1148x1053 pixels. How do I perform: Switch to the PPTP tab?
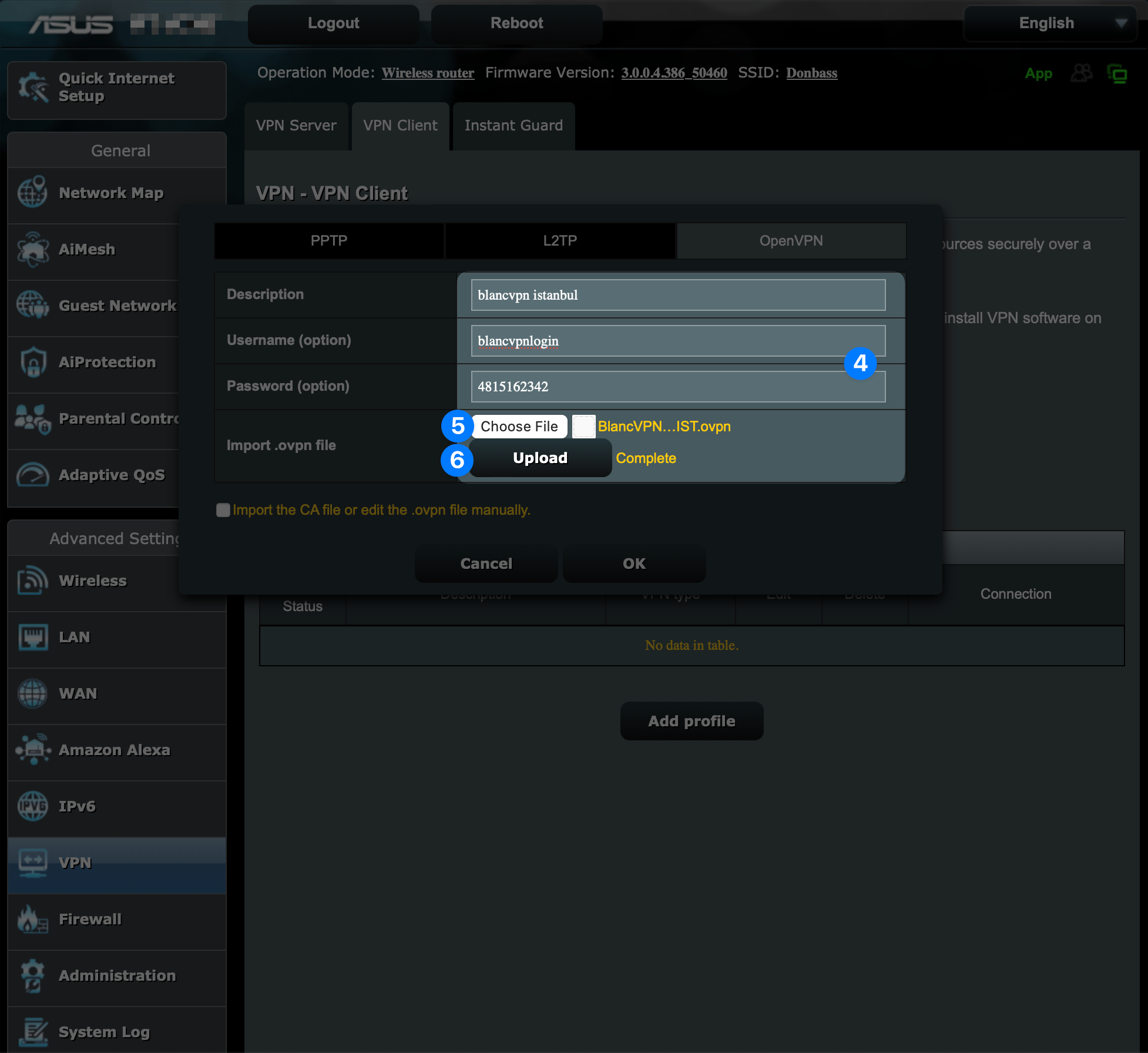[328, 241]
